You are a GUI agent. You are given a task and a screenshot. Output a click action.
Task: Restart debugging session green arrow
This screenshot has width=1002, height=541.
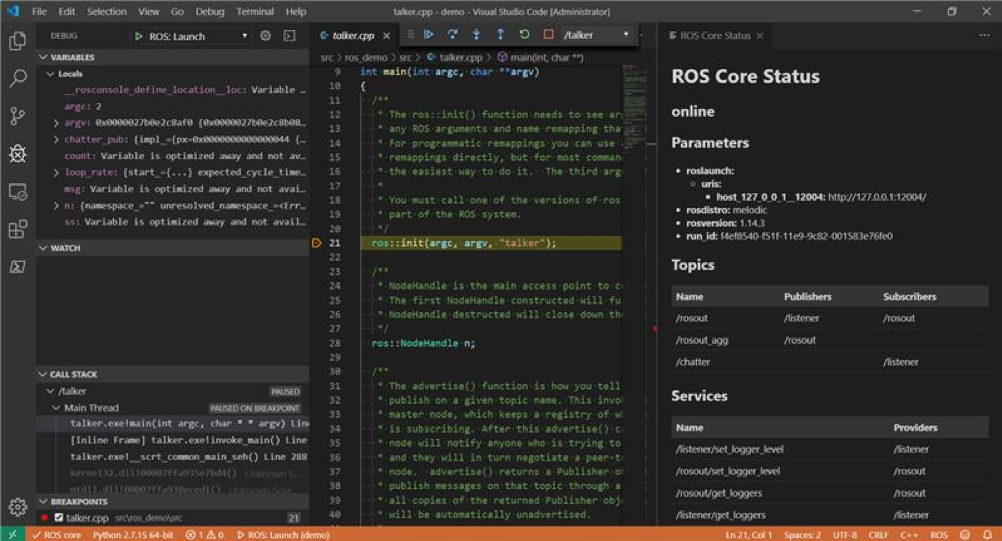coord(524,34)
